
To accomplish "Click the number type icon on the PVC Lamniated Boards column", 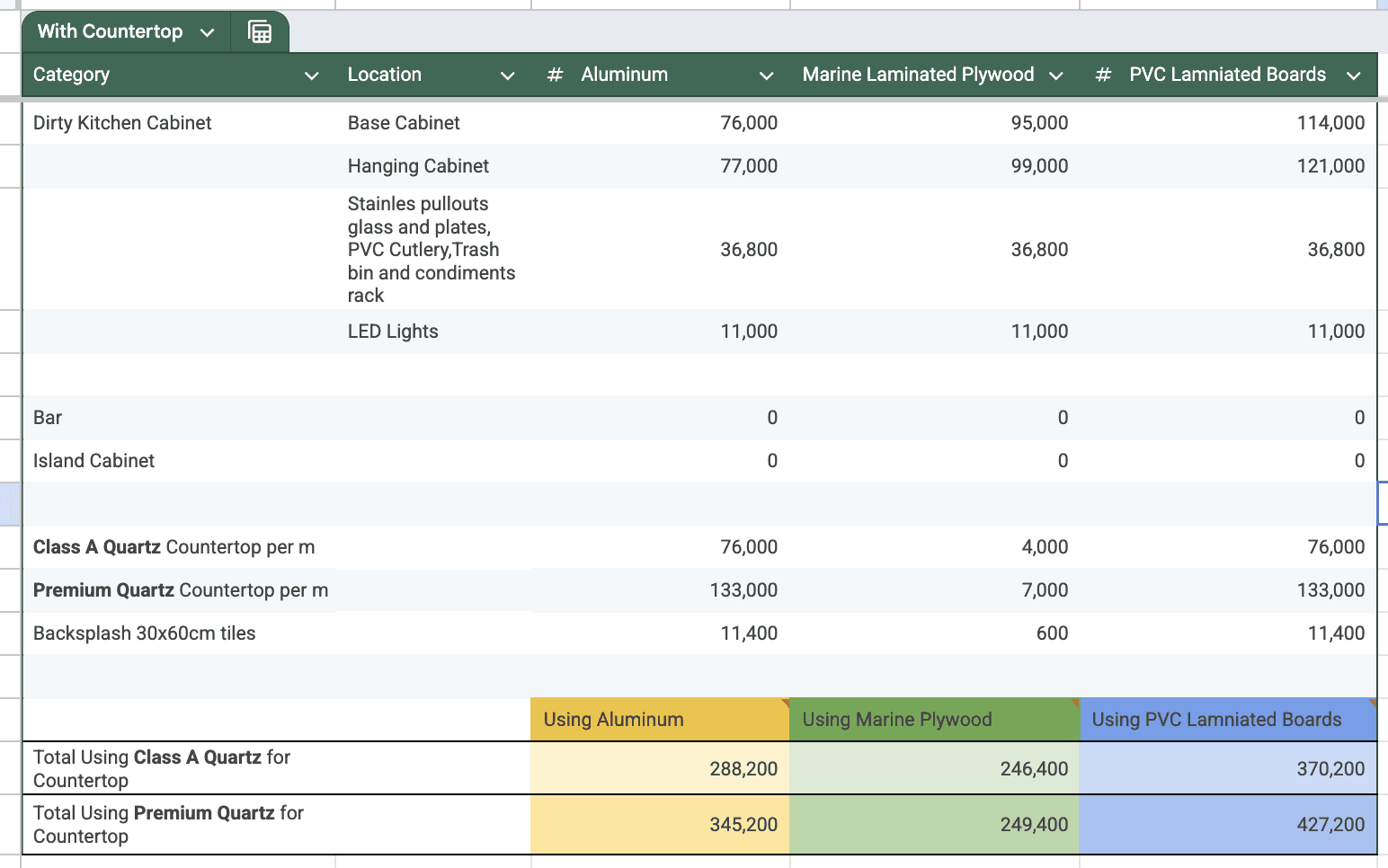I will (1103, 75).
